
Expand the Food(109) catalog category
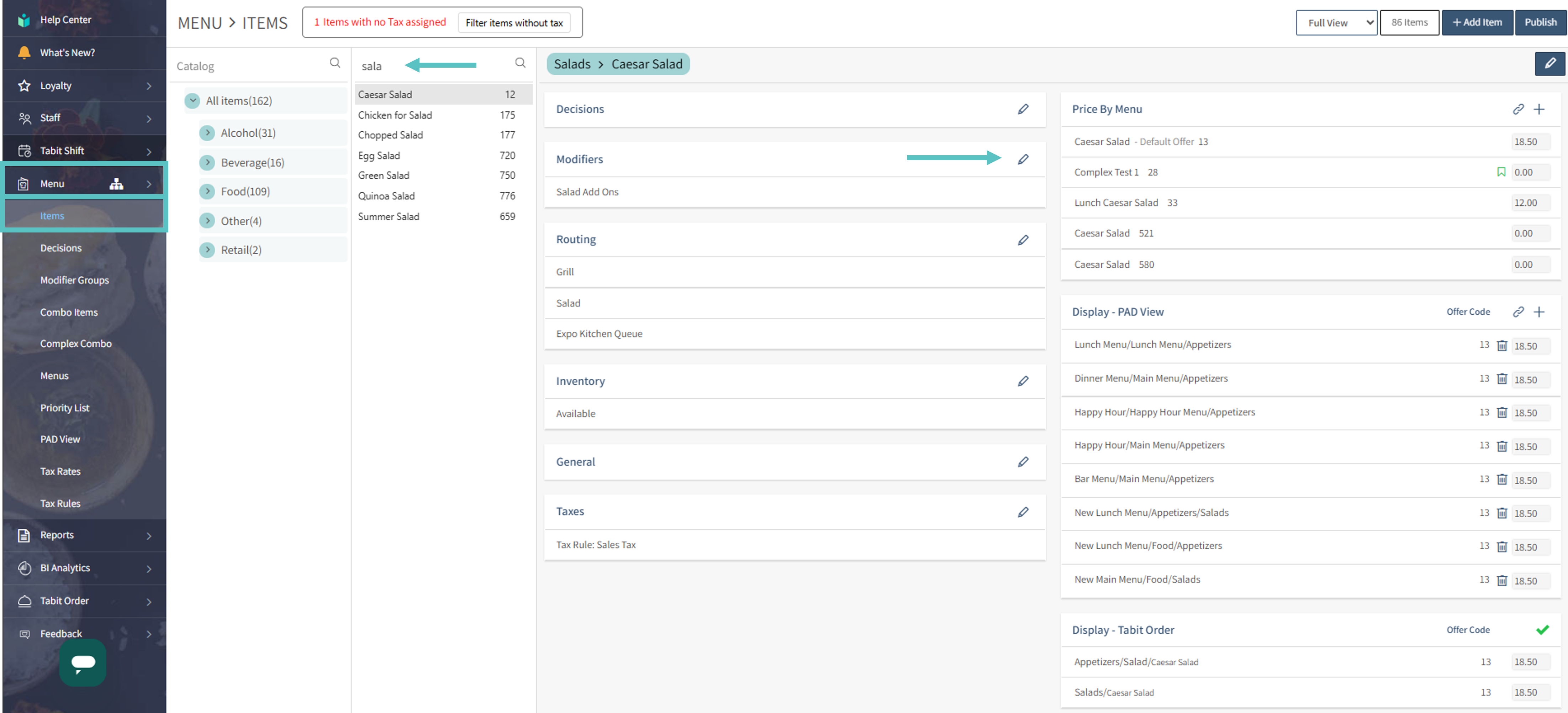207,191
